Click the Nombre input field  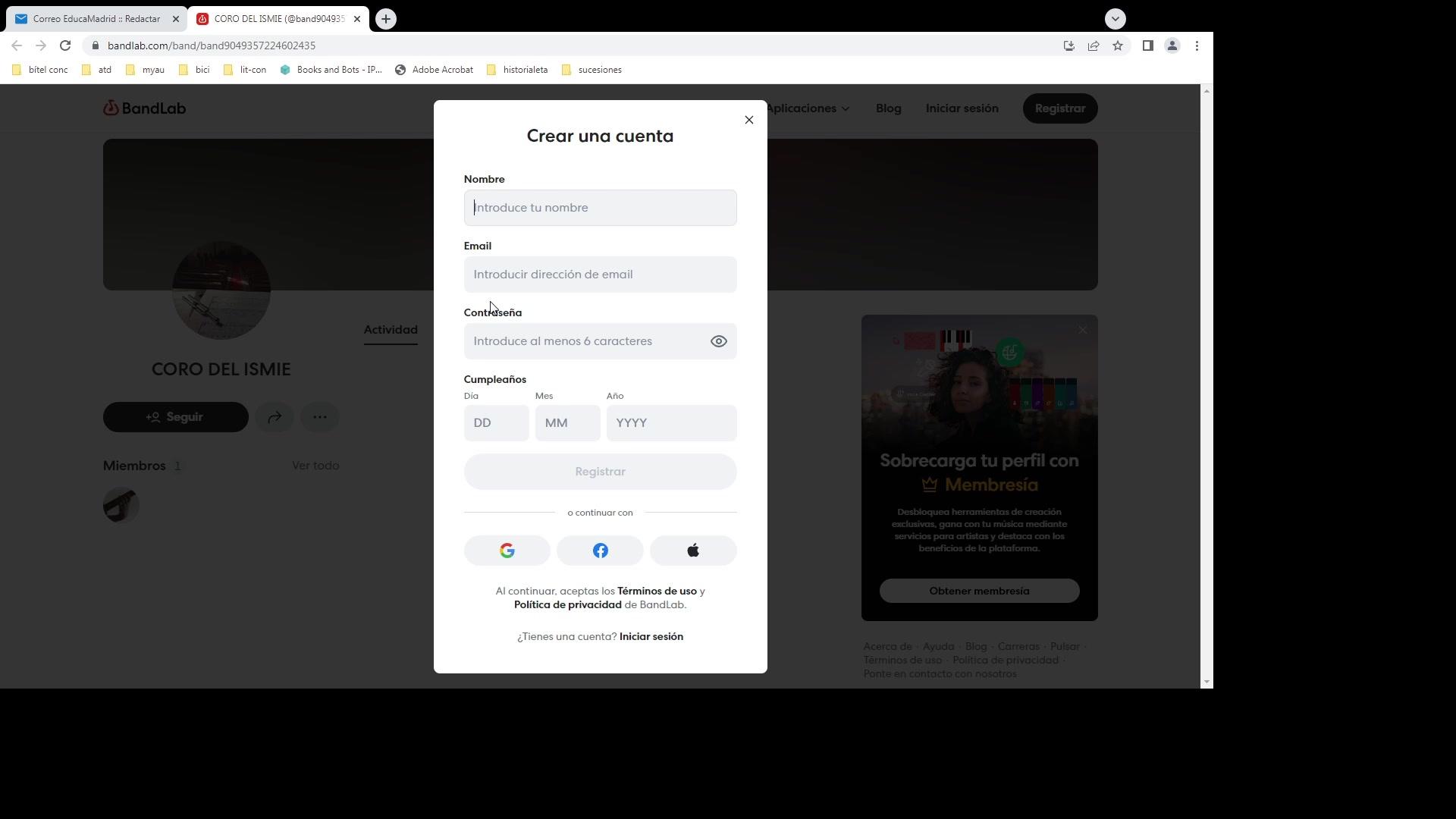click(600, 208)
